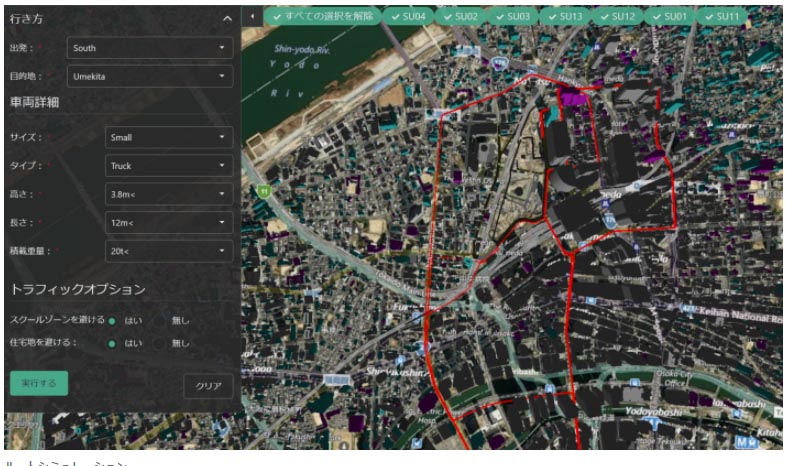This screenshot has height=466, width=785.
Task: Click Shin-yodo Riv. map label
Action: click(301, 49)
